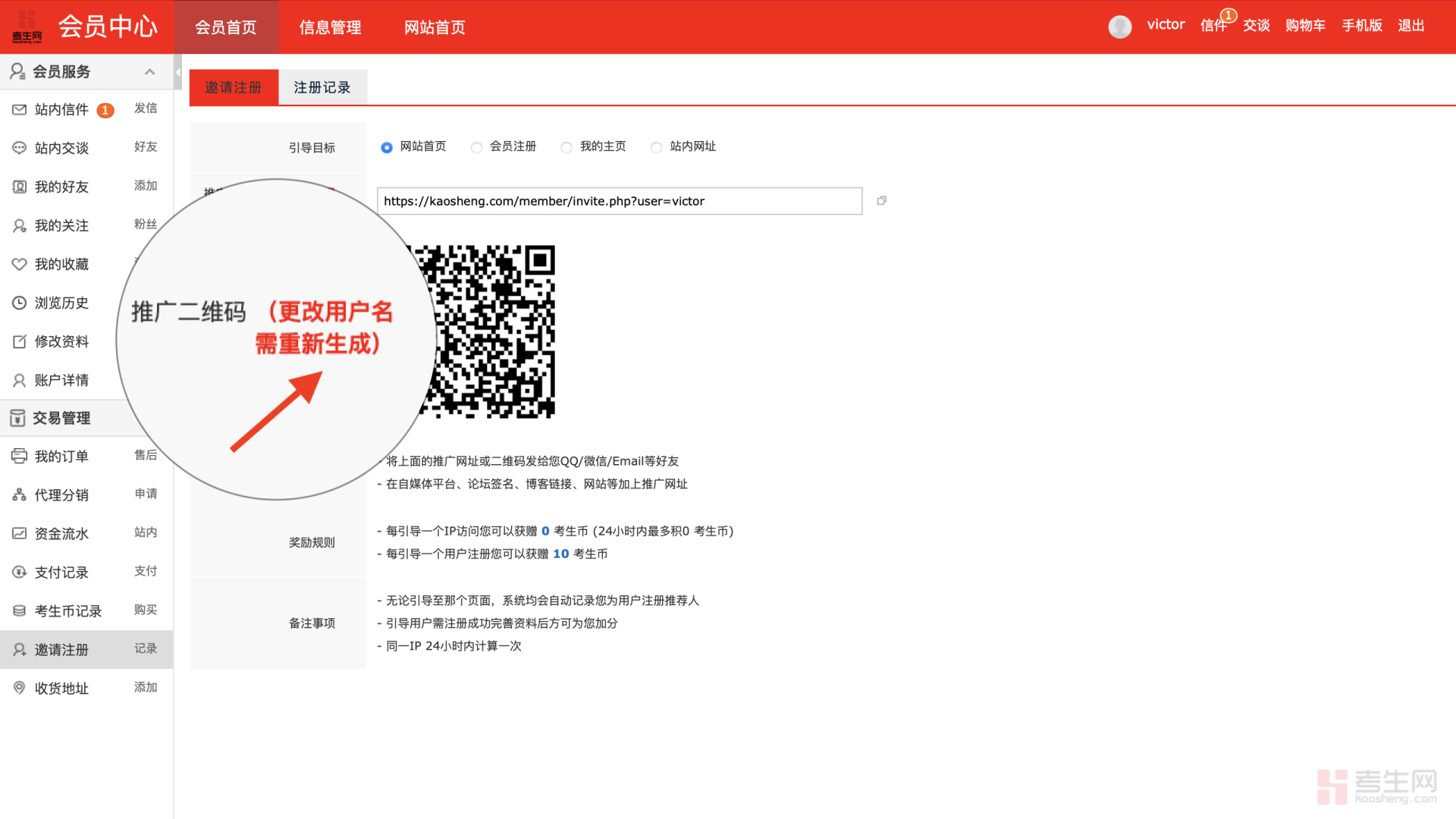Choose the 我的主页 radio option
The image size is (1456, 819).
[566, 147]
